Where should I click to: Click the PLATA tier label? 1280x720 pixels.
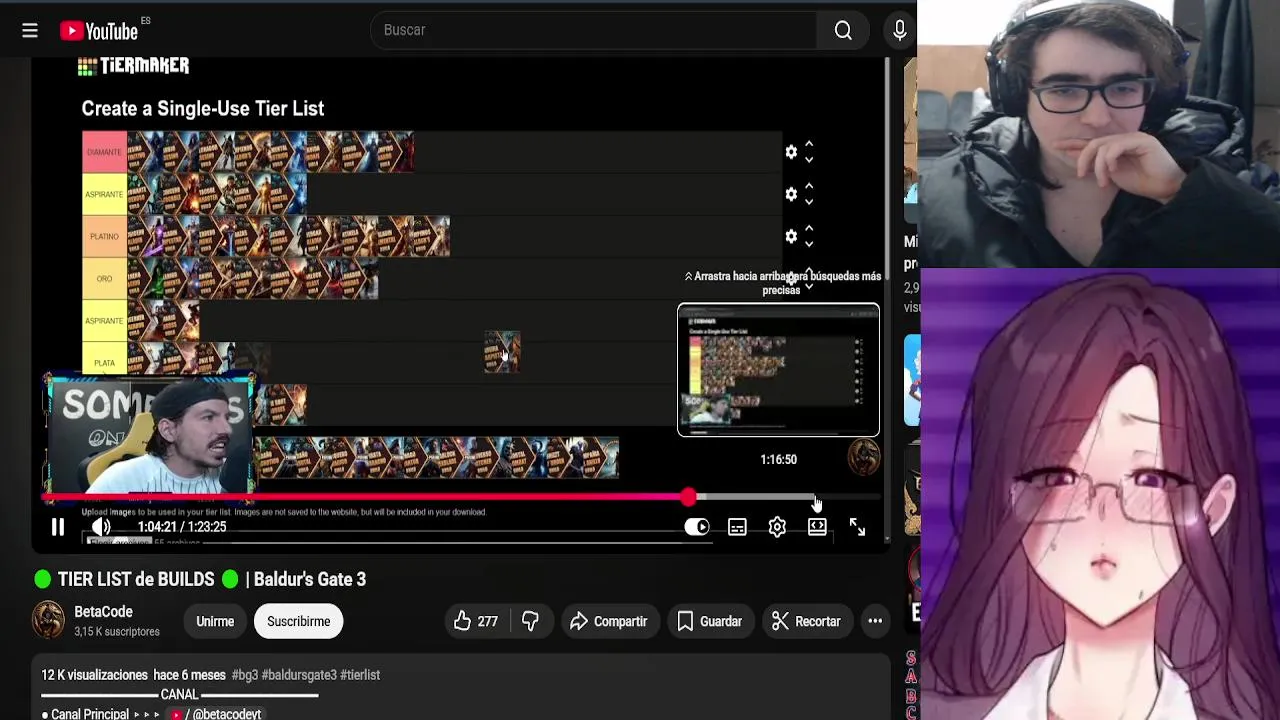[104, 362]
